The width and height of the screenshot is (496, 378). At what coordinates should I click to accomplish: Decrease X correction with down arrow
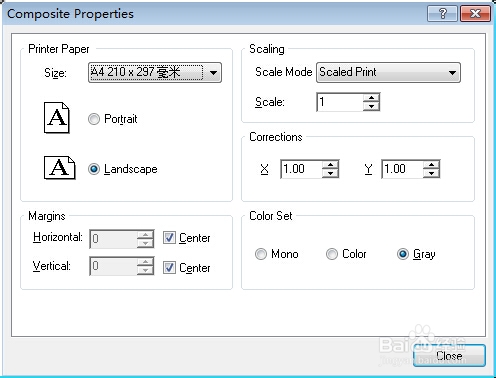(x=330, y=173)
